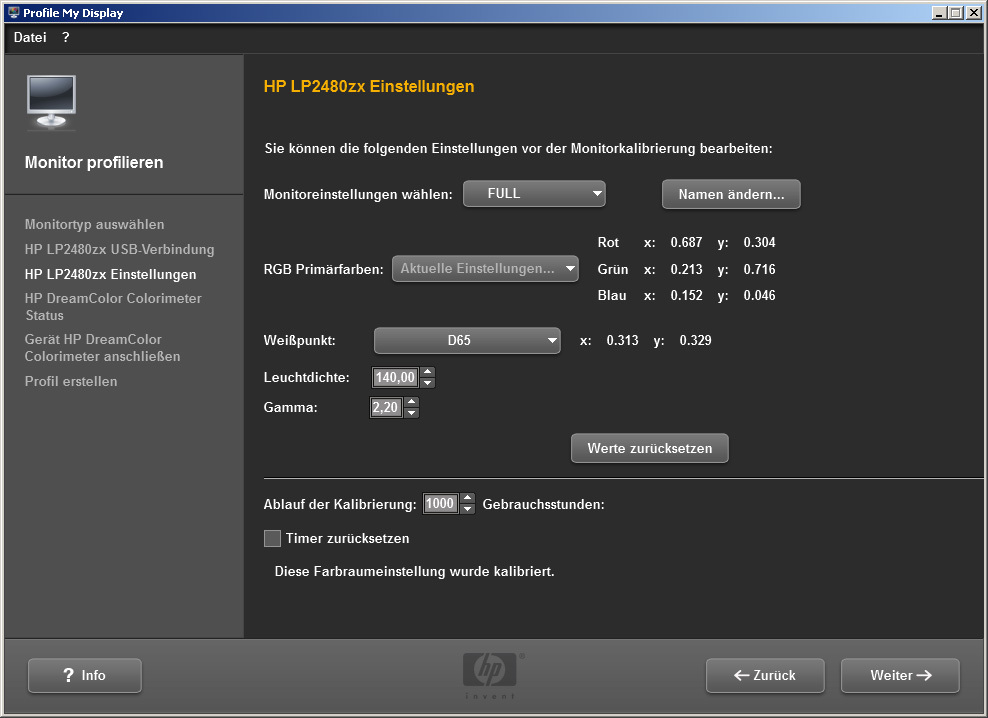Select the HP LP2480zx Einstellungen sidebar step

click(110, 274)
